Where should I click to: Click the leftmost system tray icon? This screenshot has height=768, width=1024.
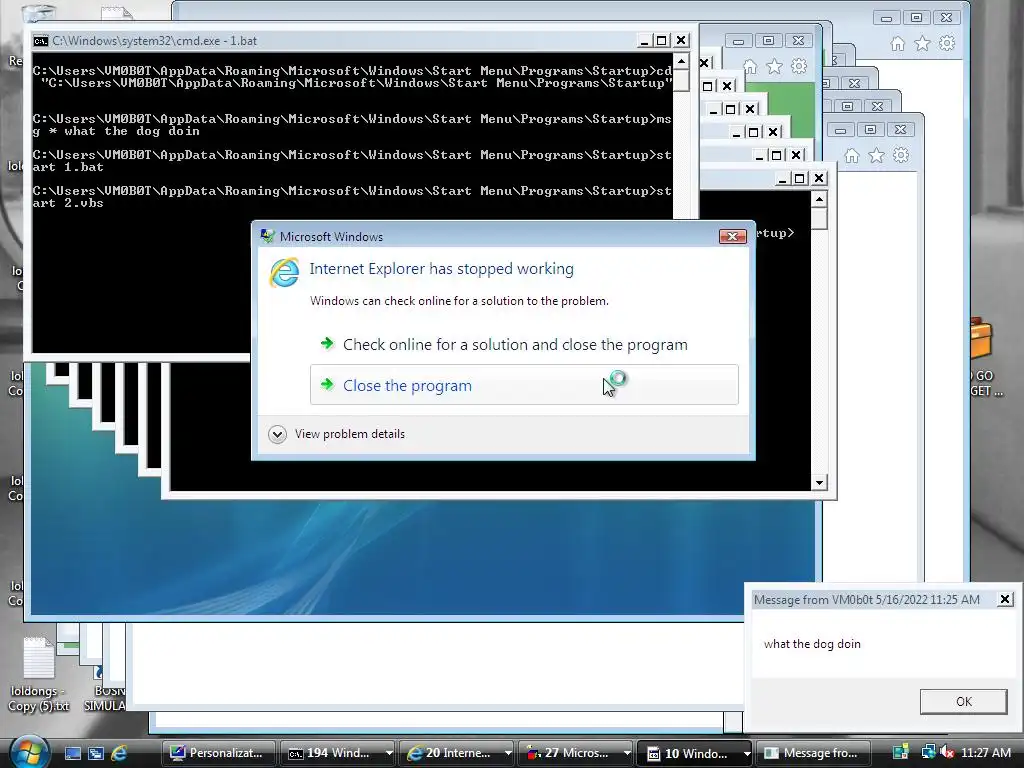point(901,753)
